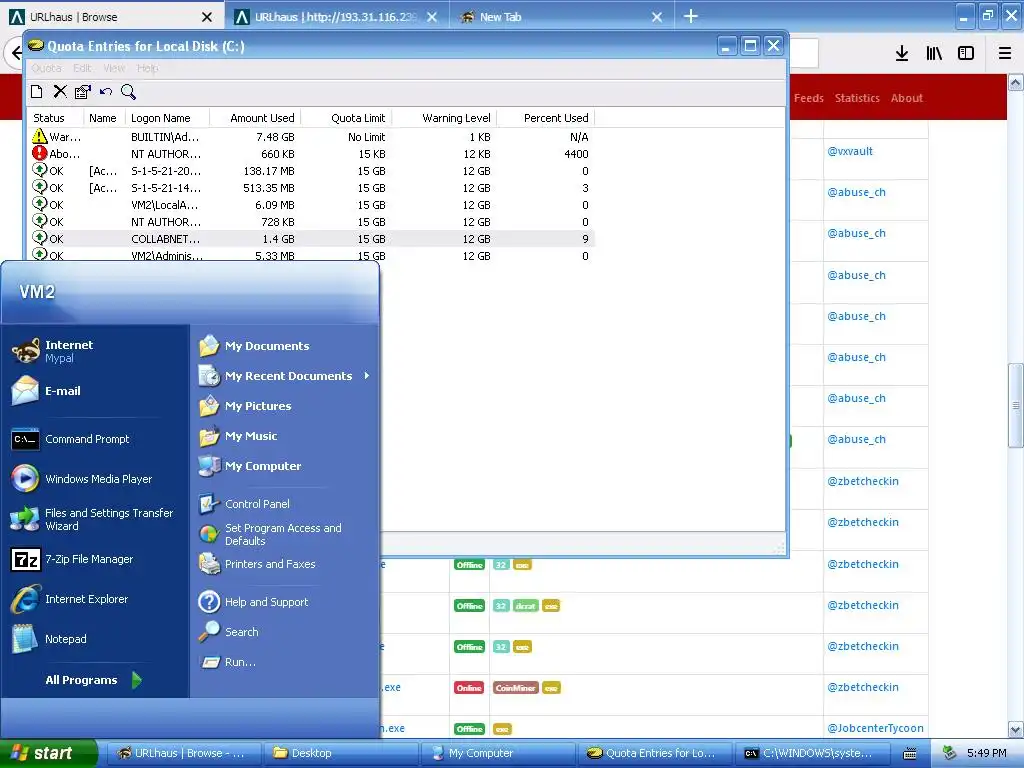This screenshot has height=768, width=1024.
Task: Open E-mail from Start menu
Action: [x=46, y=391]
